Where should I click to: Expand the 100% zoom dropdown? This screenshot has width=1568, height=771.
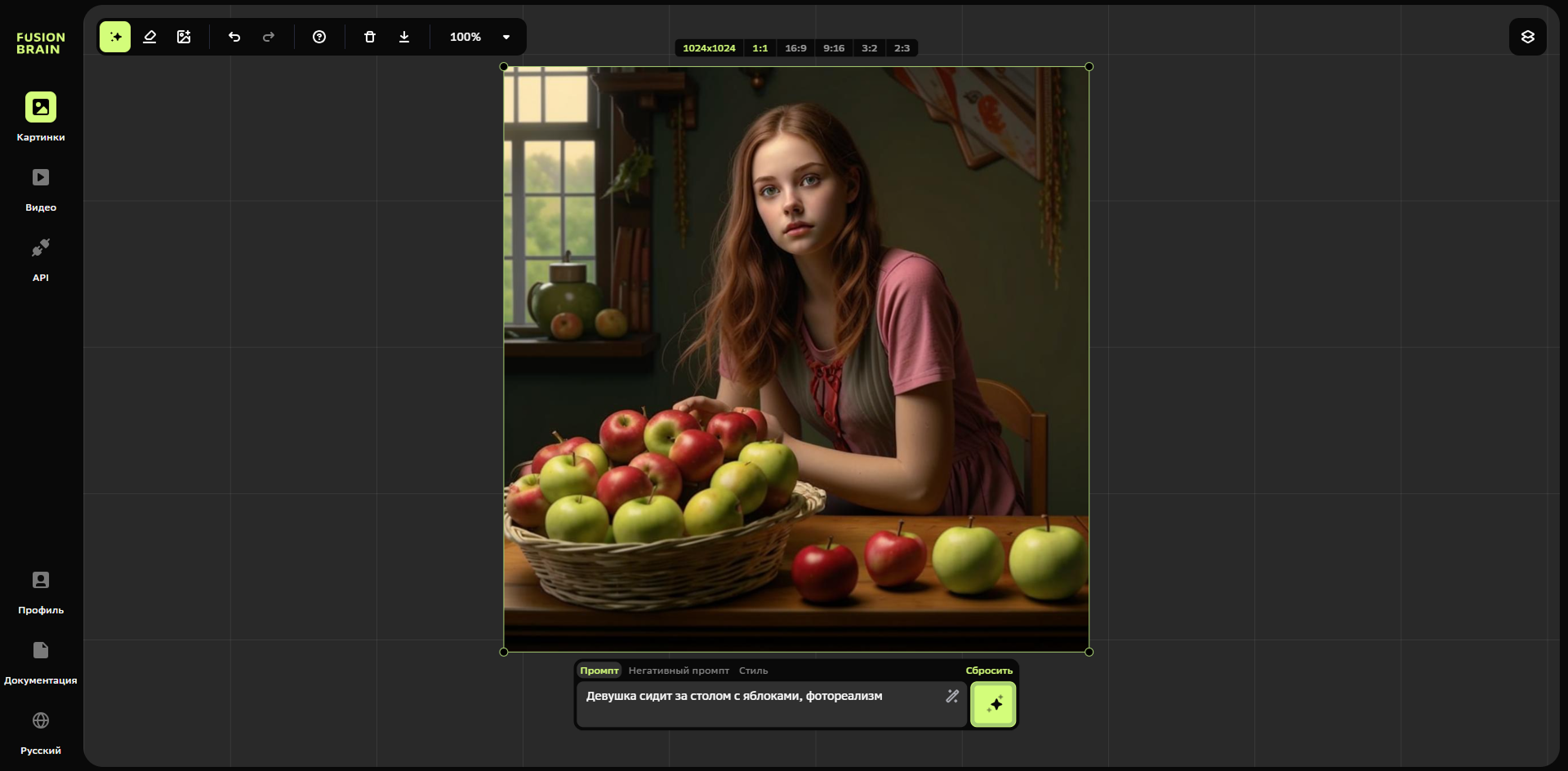click(x=506, y=37)
